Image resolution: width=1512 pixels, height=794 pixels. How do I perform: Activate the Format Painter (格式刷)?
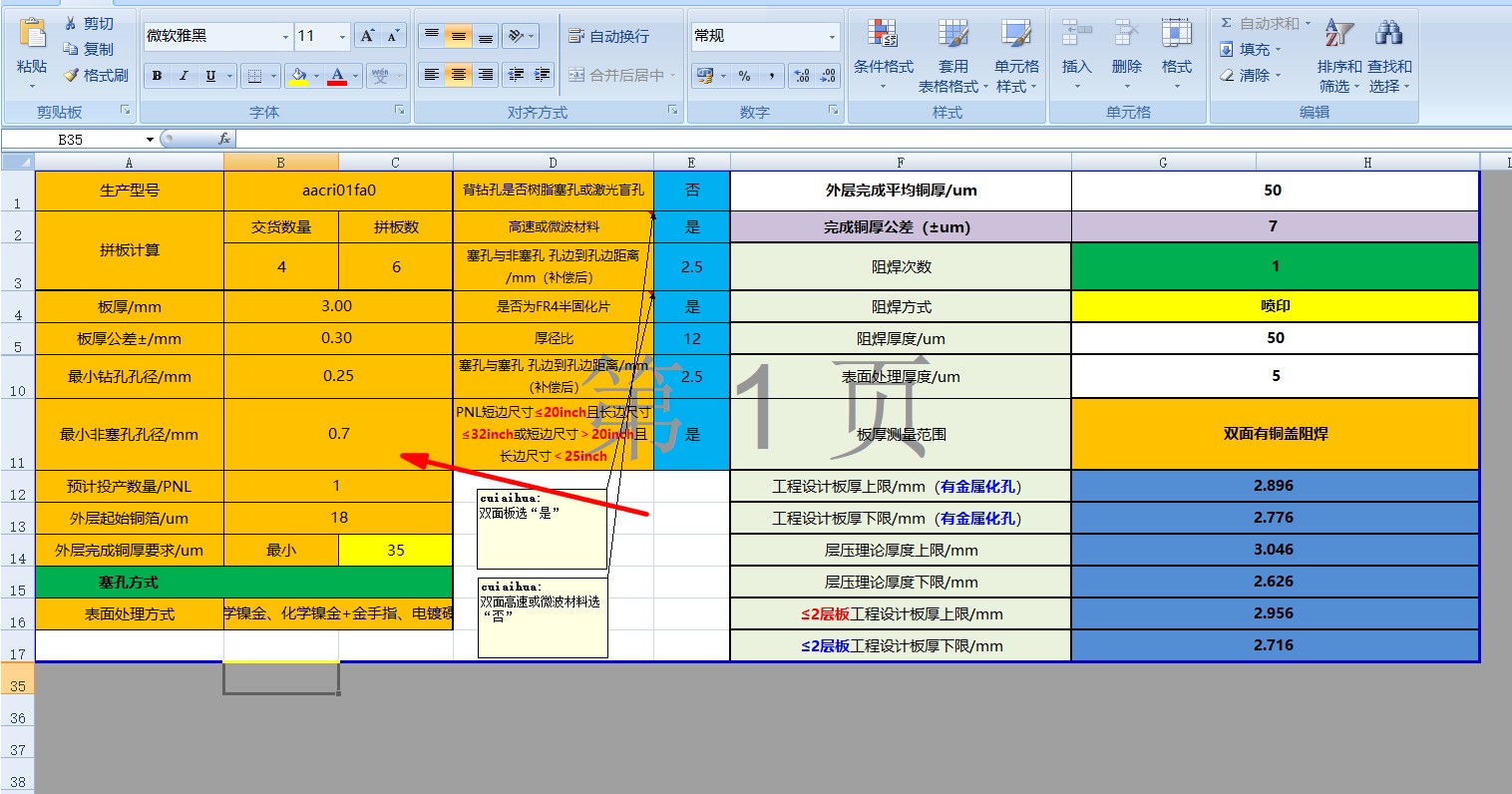(96, 75)
